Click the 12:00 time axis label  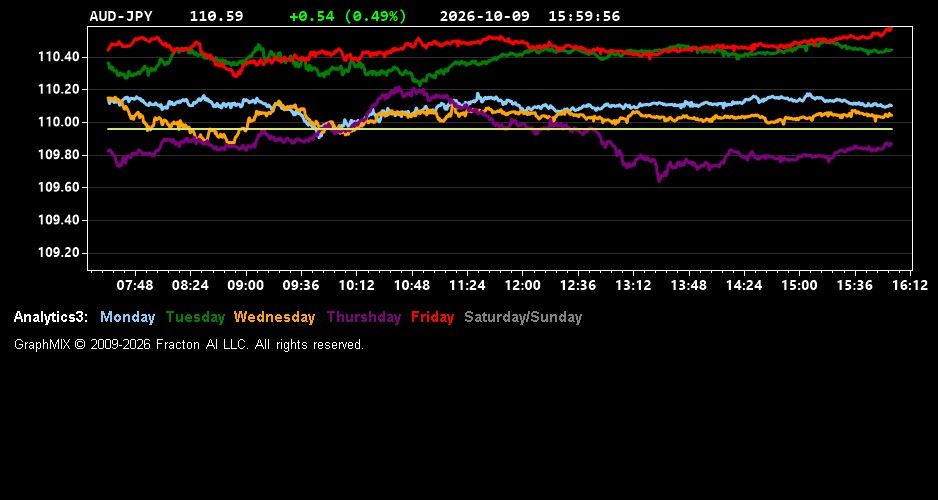pyautogui.click(x=522, y=286)
